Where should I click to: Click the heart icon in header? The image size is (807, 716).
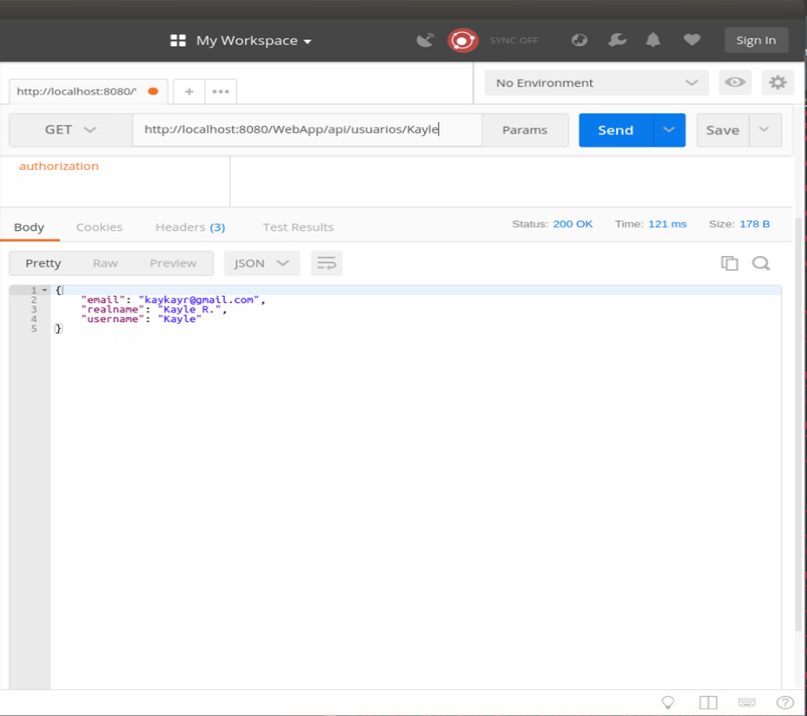coord(692,40)
